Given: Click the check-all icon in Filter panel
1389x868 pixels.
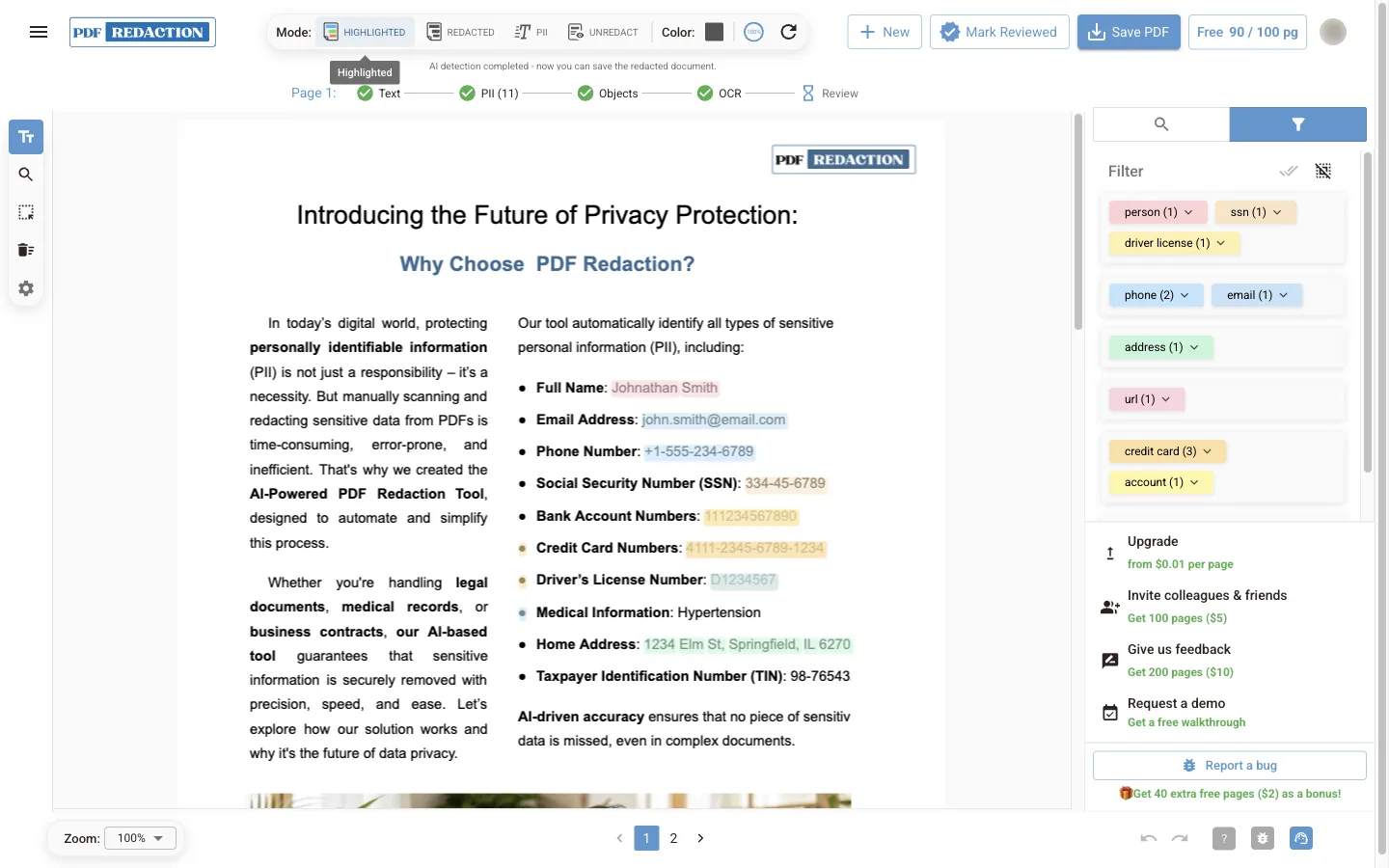Looking at the screenshot, I should (1289, 171).
